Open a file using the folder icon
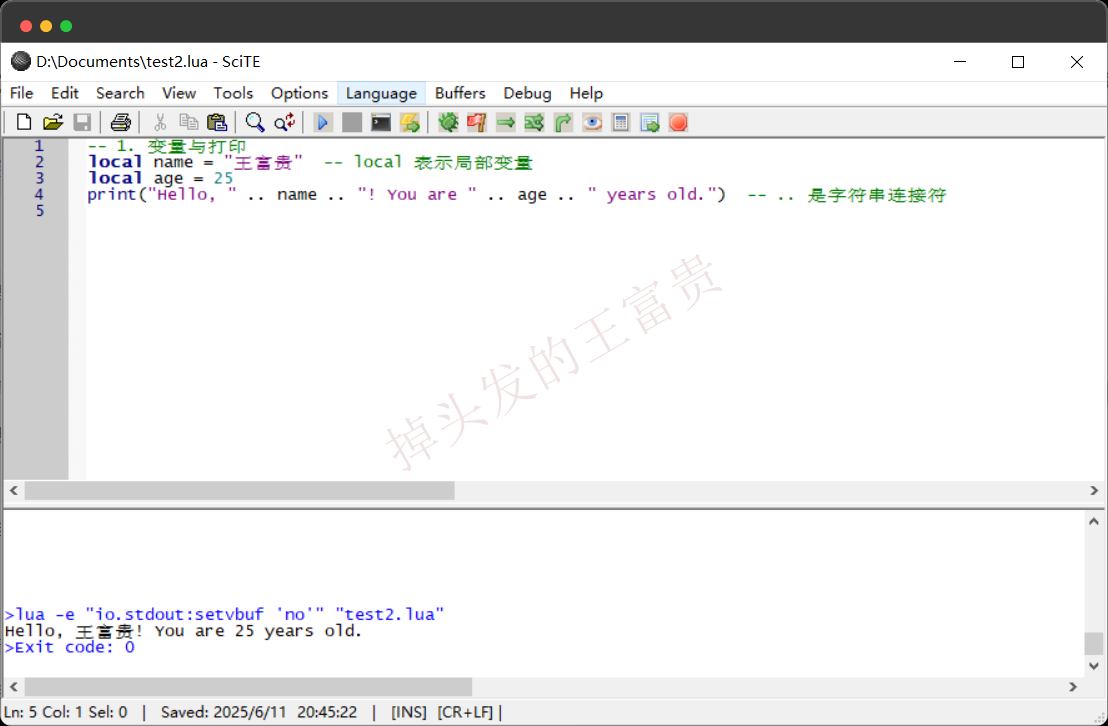 pyautogui.click(x=53, y=122)
